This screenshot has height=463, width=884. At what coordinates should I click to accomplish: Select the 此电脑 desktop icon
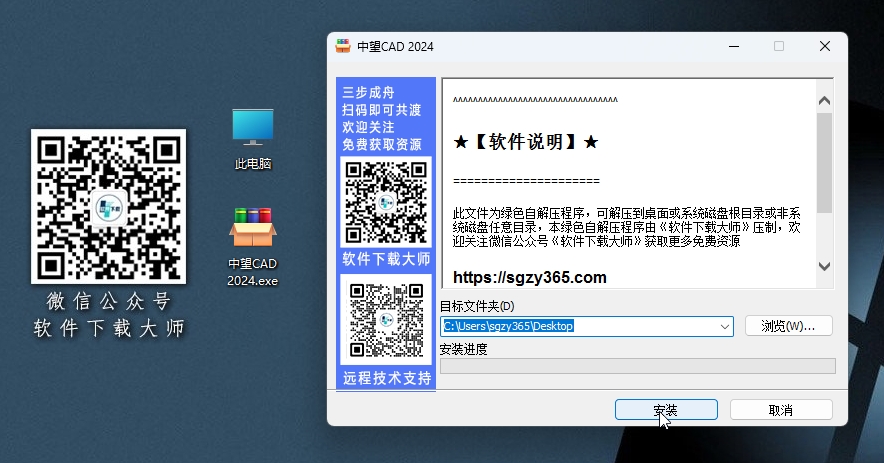(253, 139)
